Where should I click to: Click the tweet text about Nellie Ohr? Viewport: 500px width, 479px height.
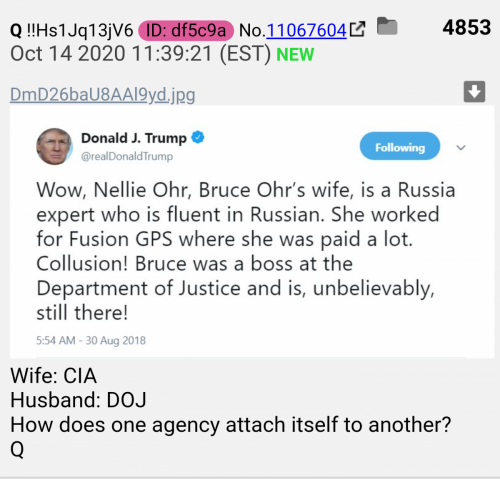click(x=246, y=251)
